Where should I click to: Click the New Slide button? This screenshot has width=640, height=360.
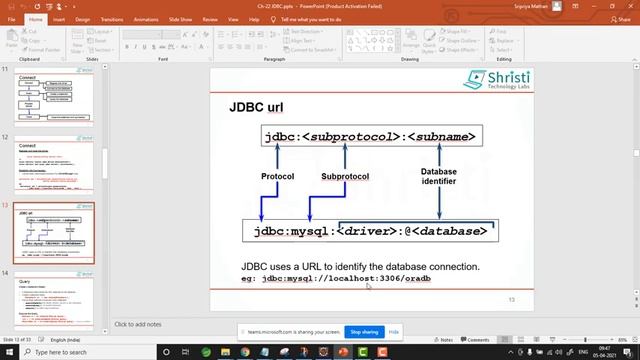(x=77, y=41)
